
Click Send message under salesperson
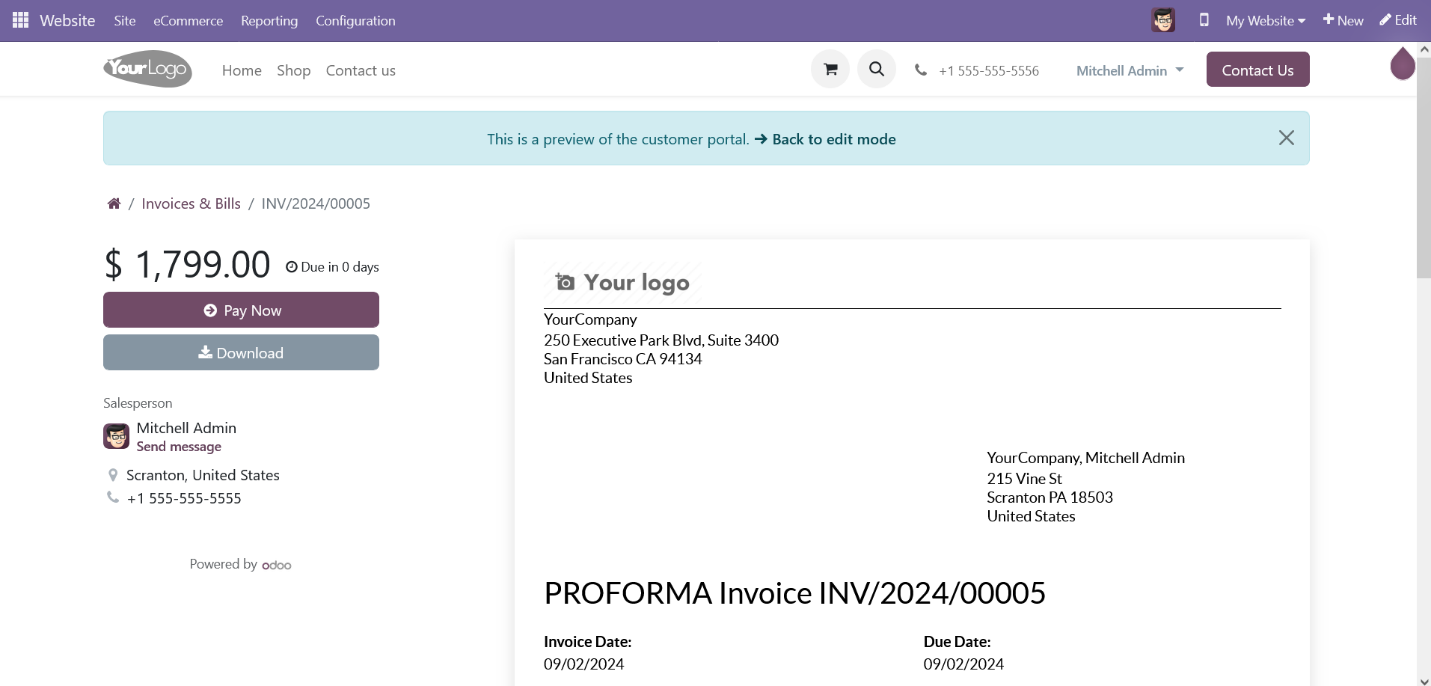coord(179,447)
